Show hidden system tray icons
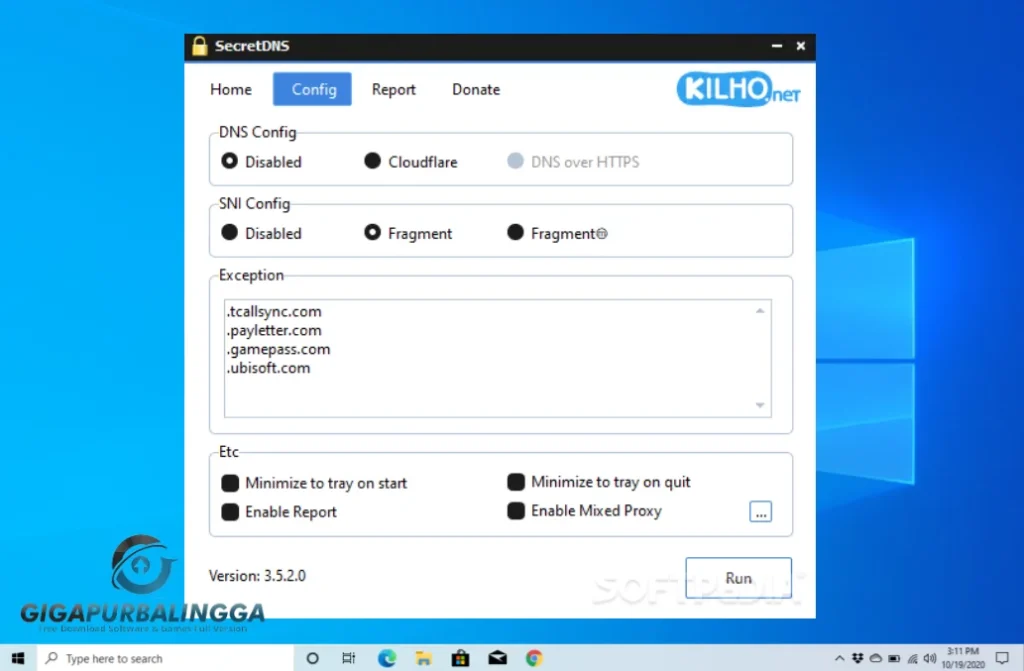This screenshot has width=1024, height=671. 838,658
